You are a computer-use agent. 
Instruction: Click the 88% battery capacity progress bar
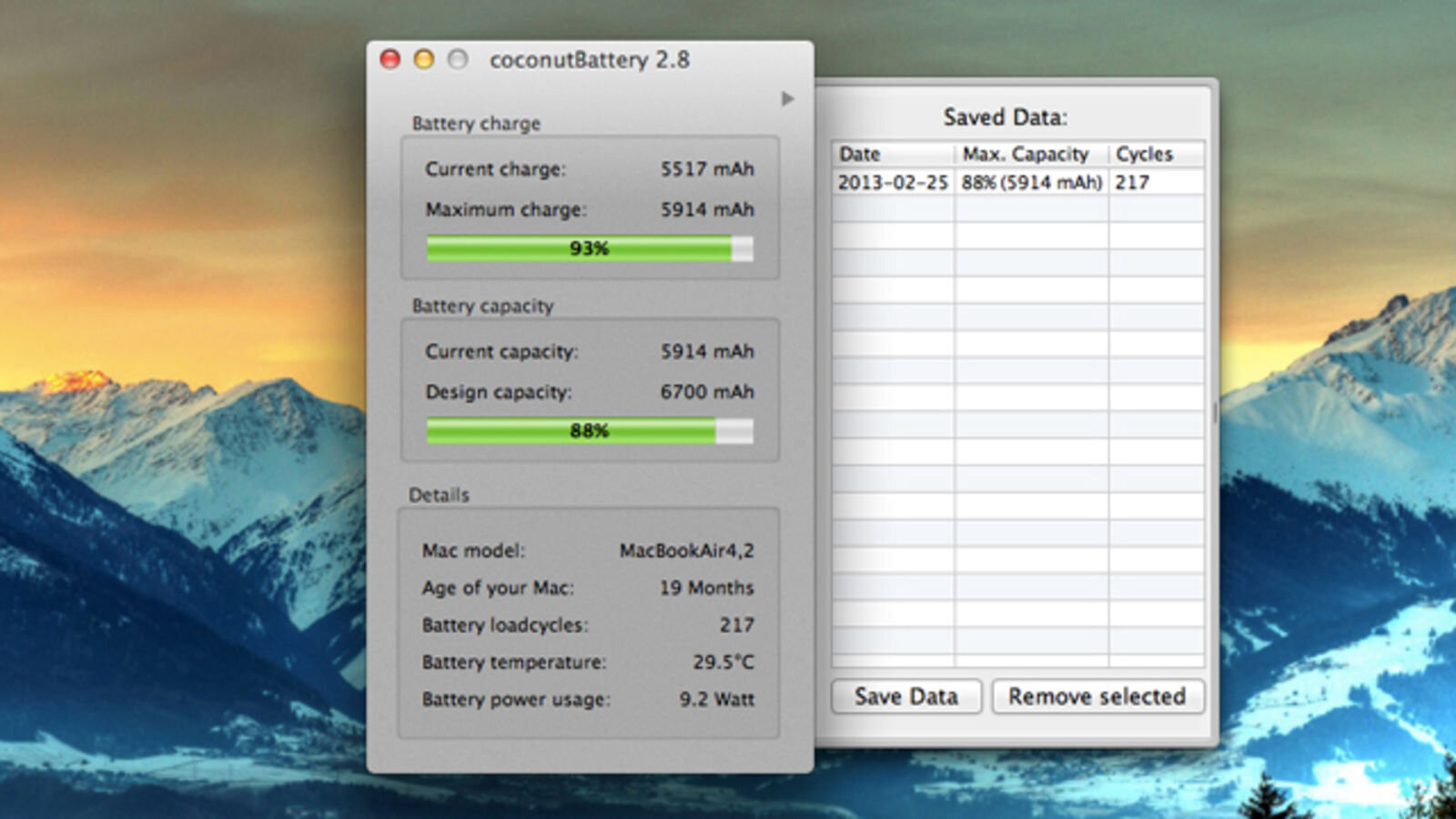coord(590,430)
